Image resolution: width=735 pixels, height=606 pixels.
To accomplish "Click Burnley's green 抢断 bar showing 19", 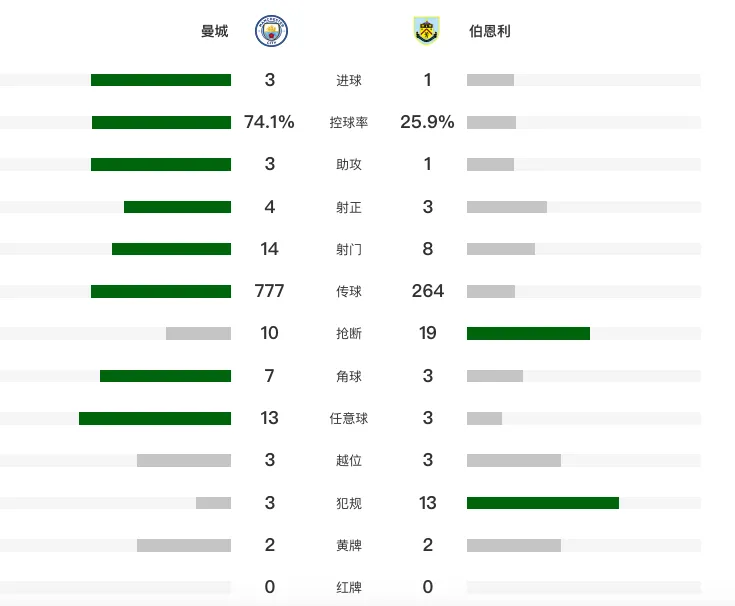I will pyautogui.click(x=528, y=333).
